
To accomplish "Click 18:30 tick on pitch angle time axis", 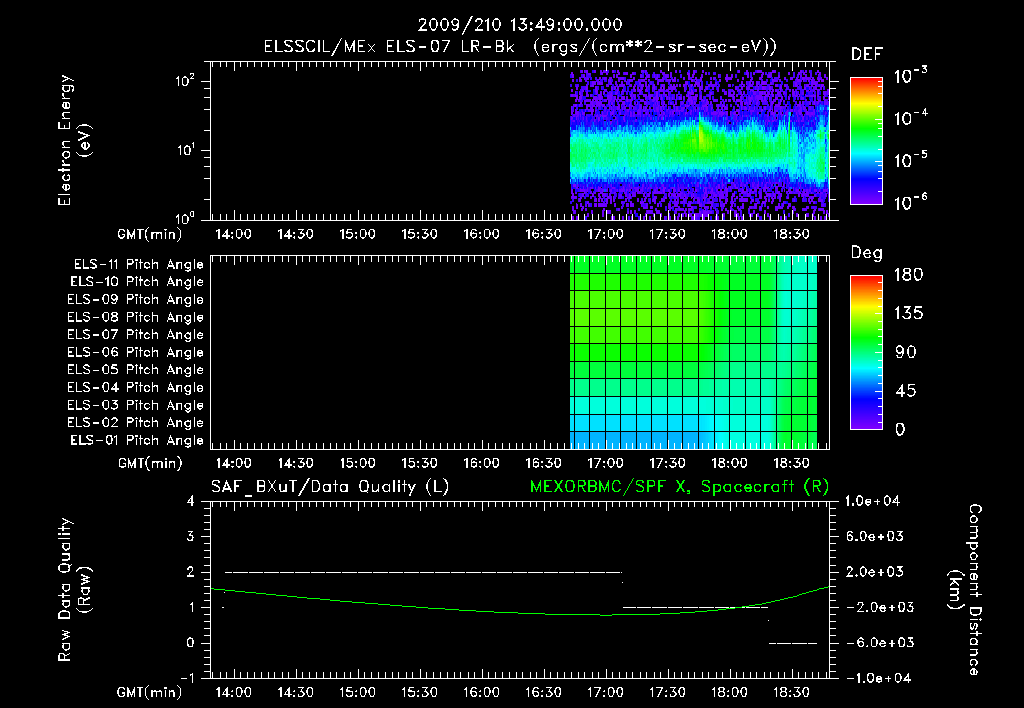I will point(792,463).
